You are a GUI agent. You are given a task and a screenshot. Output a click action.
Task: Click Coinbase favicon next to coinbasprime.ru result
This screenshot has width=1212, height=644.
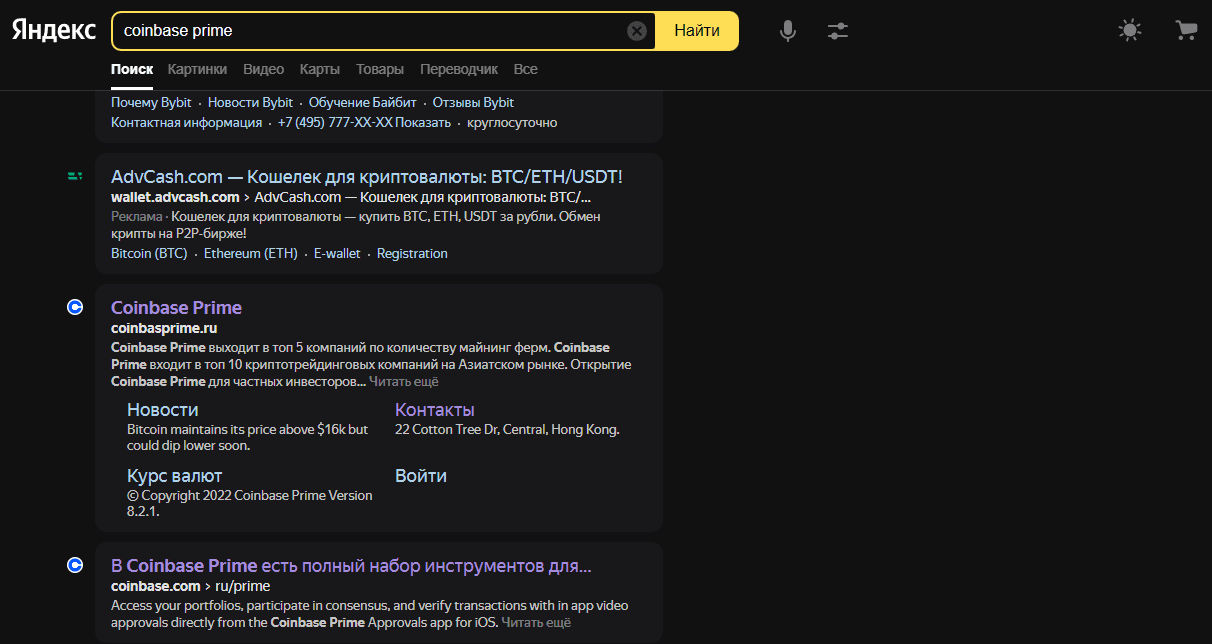click(74, 307)
